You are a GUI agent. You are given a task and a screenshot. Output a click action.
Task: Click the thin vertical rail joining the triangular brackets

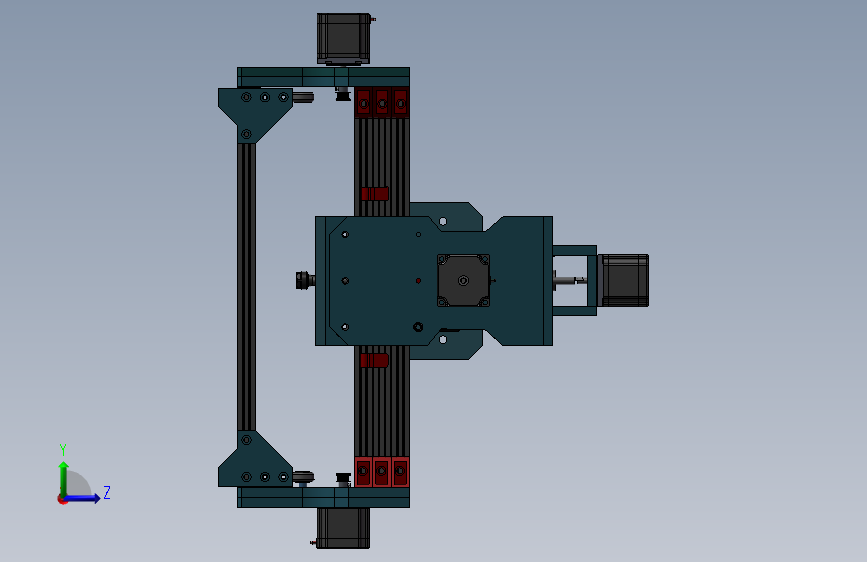(247, 287)
